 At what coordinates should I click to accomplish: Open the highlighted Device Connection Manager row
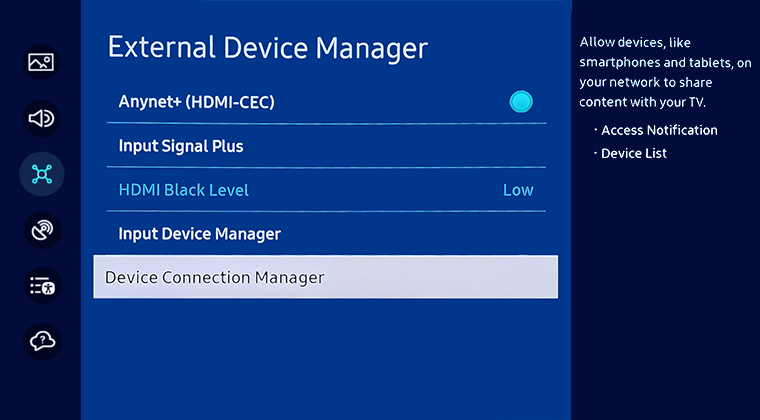coord(325,277)
